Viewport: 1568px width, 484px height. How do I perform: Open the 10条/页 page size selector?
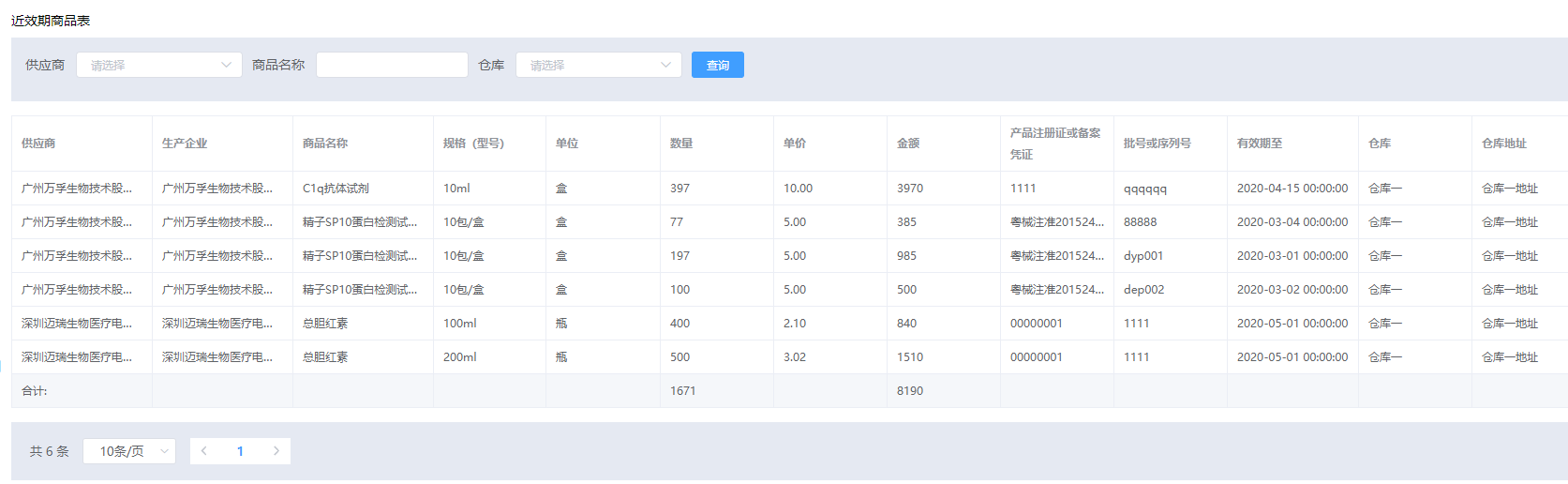pyautogui.click(x=129, y=451)
